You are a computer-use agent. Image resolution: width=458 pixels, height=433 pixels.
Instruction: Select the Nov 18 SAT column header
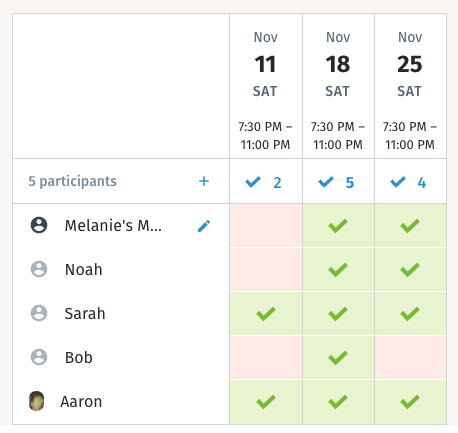tap(338, 86)
